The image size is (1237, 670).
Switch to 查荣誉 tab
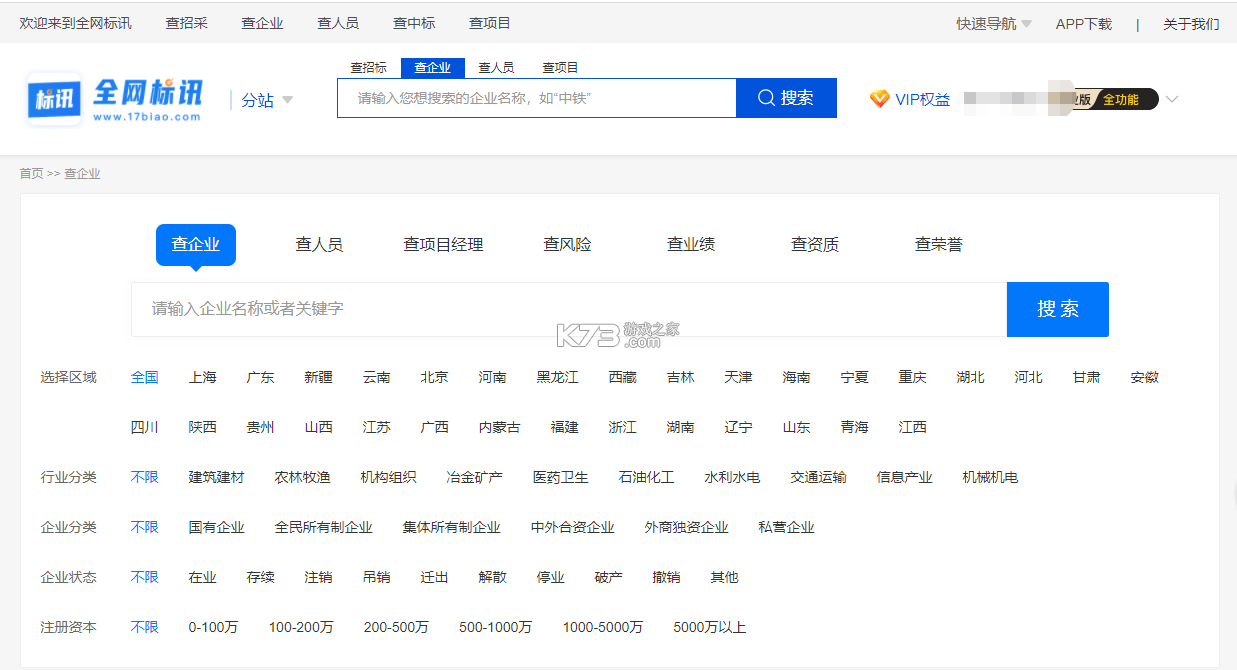click(939, 244)
